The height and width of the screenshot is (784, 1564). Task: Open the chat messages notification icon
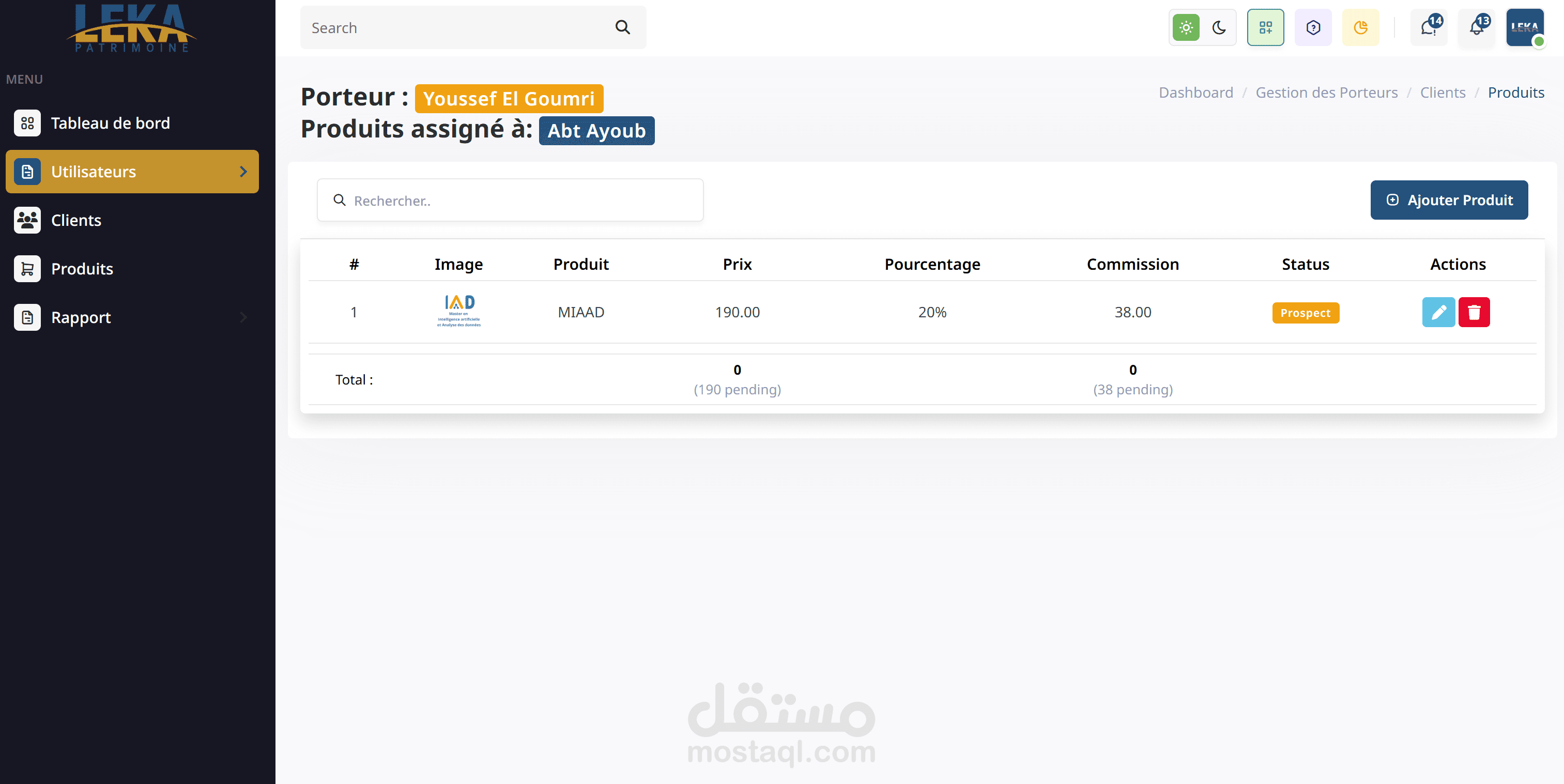click(x=1428, y=27)
